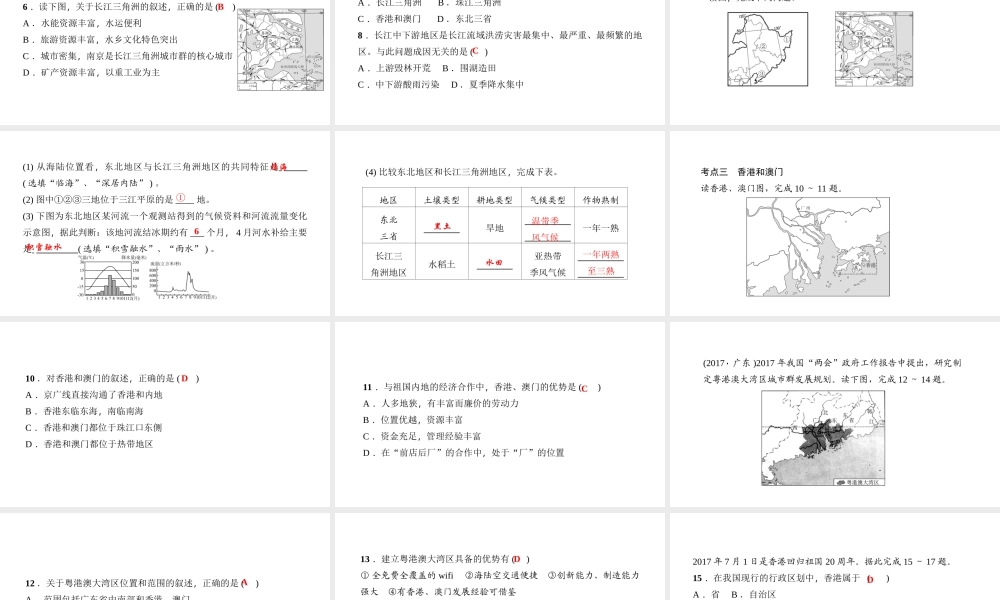Select option B 香港东临东海，南临南海
Viewport: 1000px width, 600px height.
tap(84, 411)
